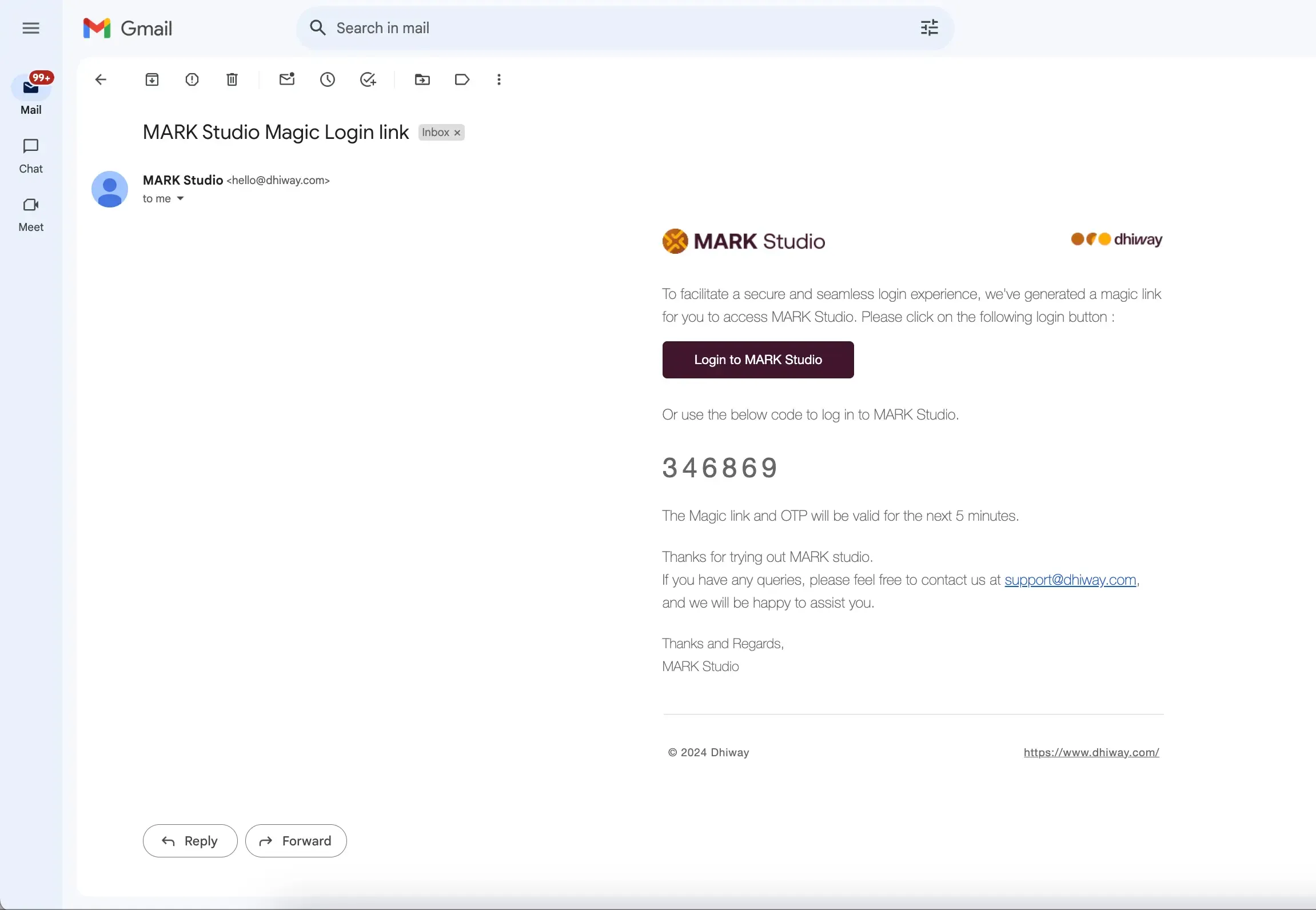
Task: Remove the Inbox label from this conversation
Action: [457, 132]
